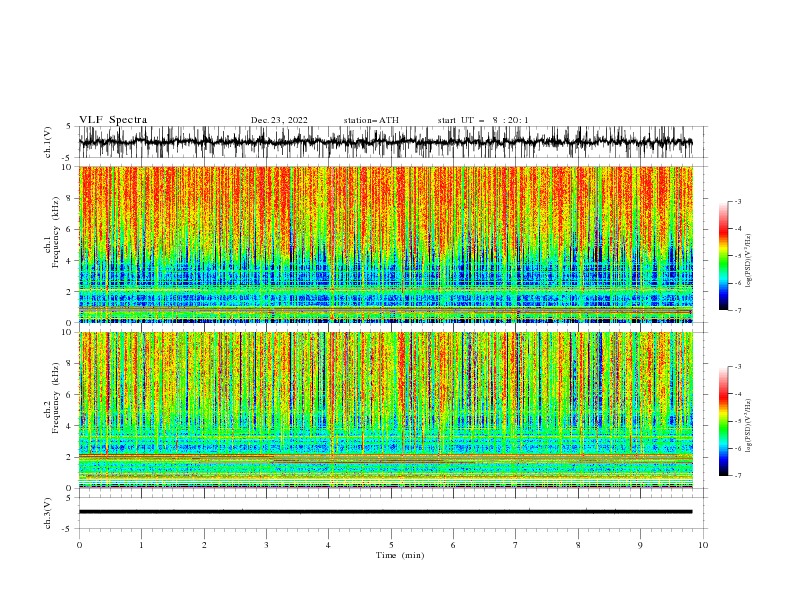The height and width of the screenshot is (612, 792).
Task: Click the ch.1 color scale bar
Action: pyautogui.click(x=724, y=256)
